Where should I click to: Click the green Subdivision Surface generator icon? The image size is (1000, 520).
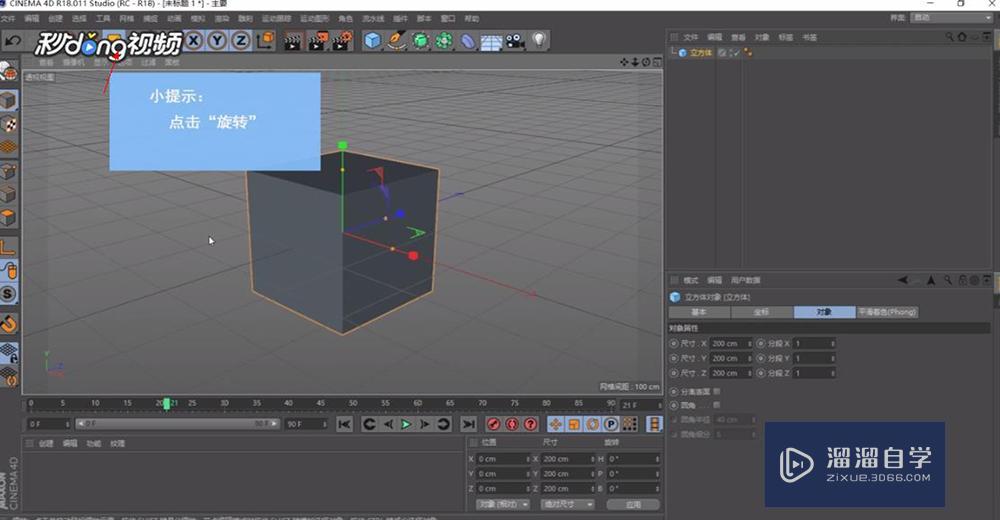pyautogui.click(x=420, y=41)
